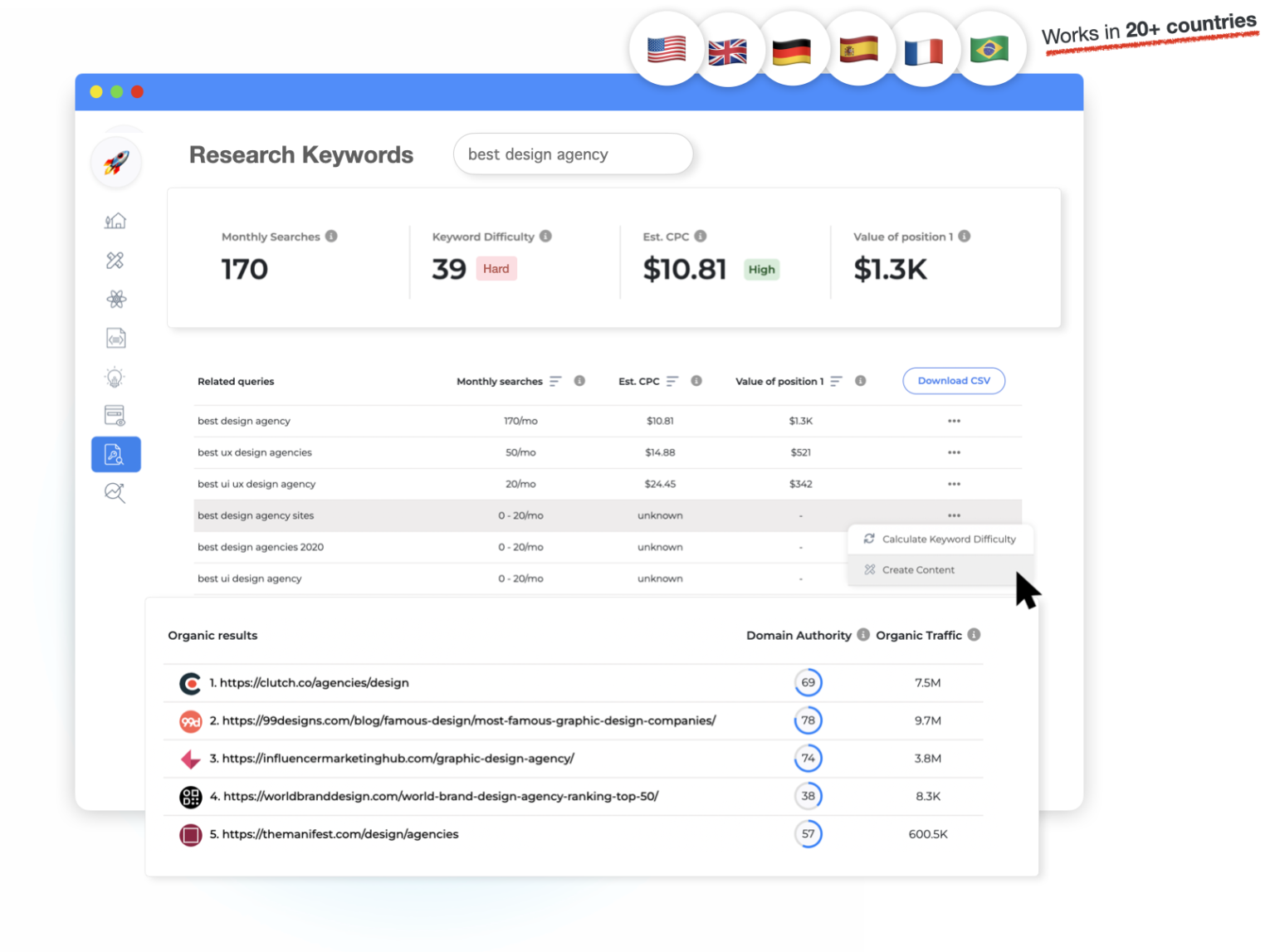This screenshot has height=952, width=1275.
Task: Click the keyword search field
Action: click(573, 154)
